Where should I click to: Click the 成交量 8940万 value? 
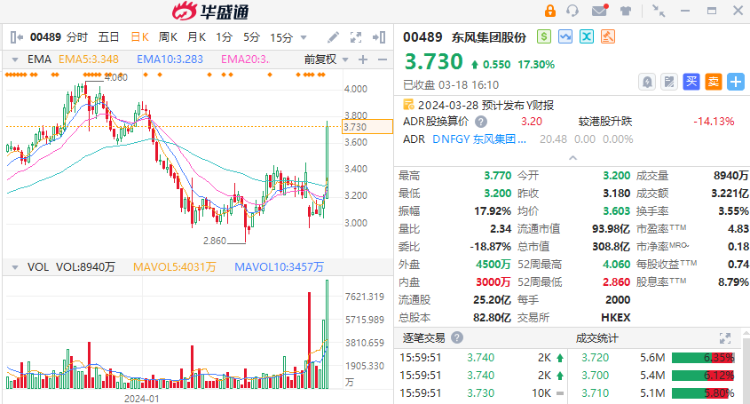(x=731, y=175)
